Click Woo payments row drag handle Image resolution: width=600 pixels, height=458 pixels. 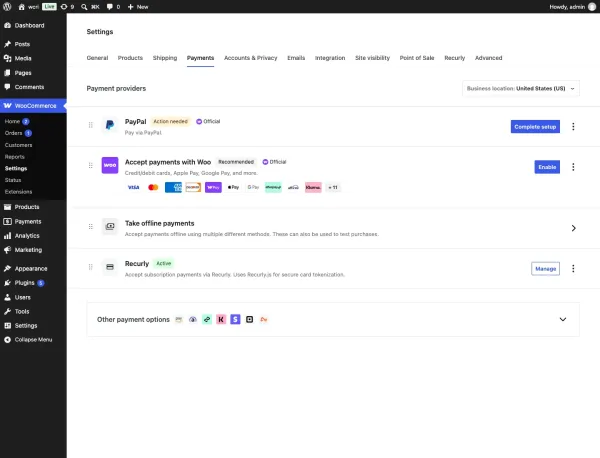pos(91,165)
